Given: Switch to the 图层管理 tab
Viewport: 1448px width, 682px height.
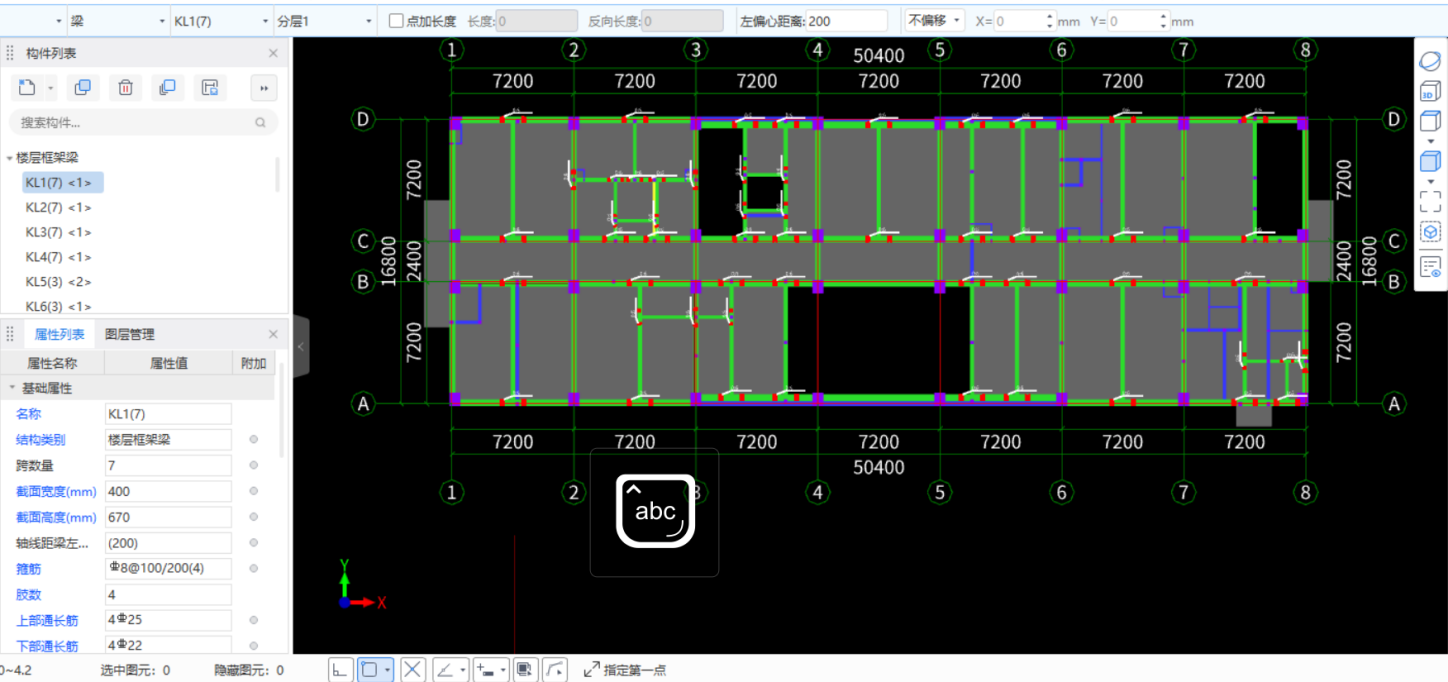Looking at the screenshot, I should [x=130, y=334].
